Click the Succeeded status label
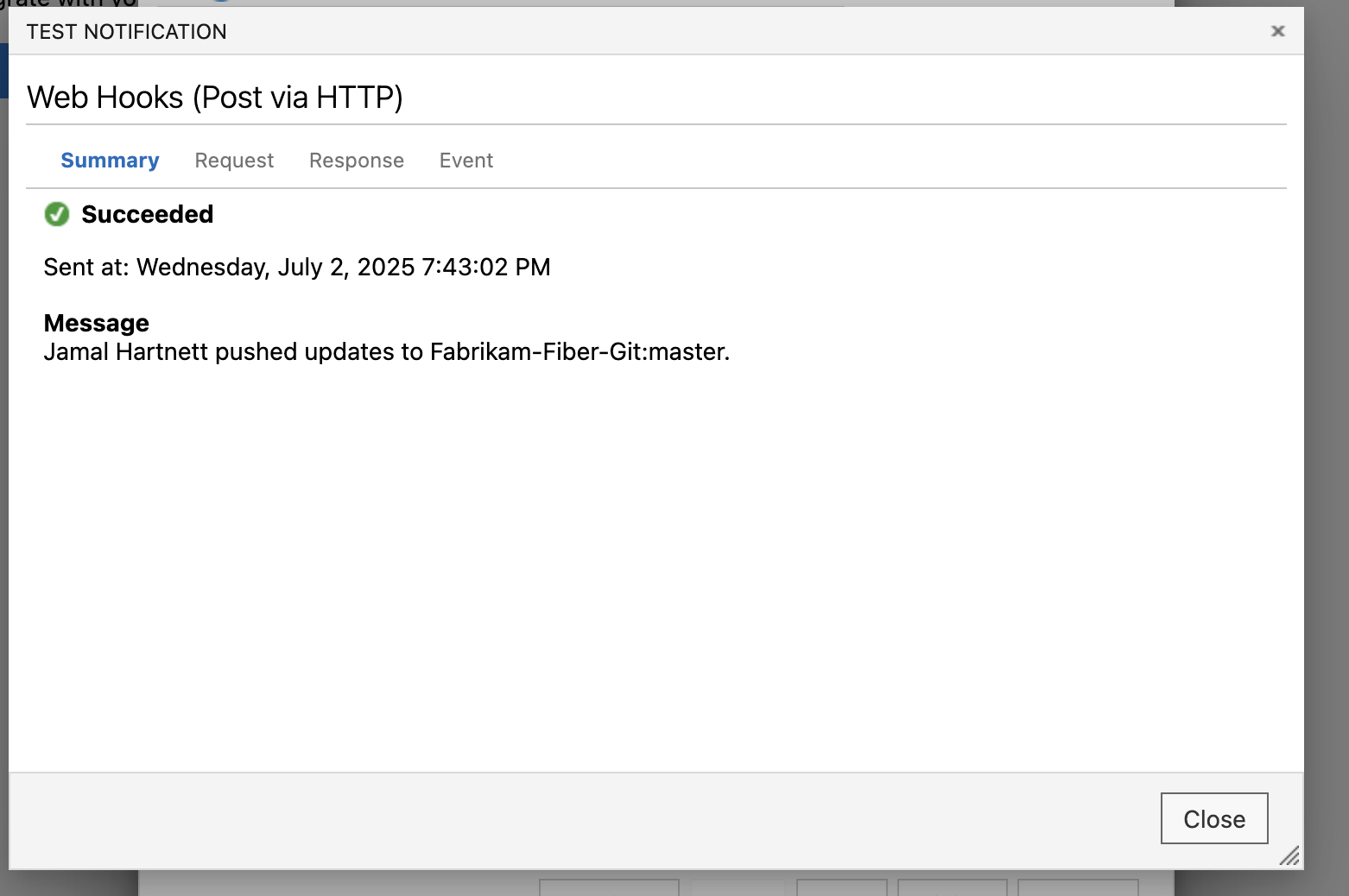The image size is (1349, 896). click(147, 214)
